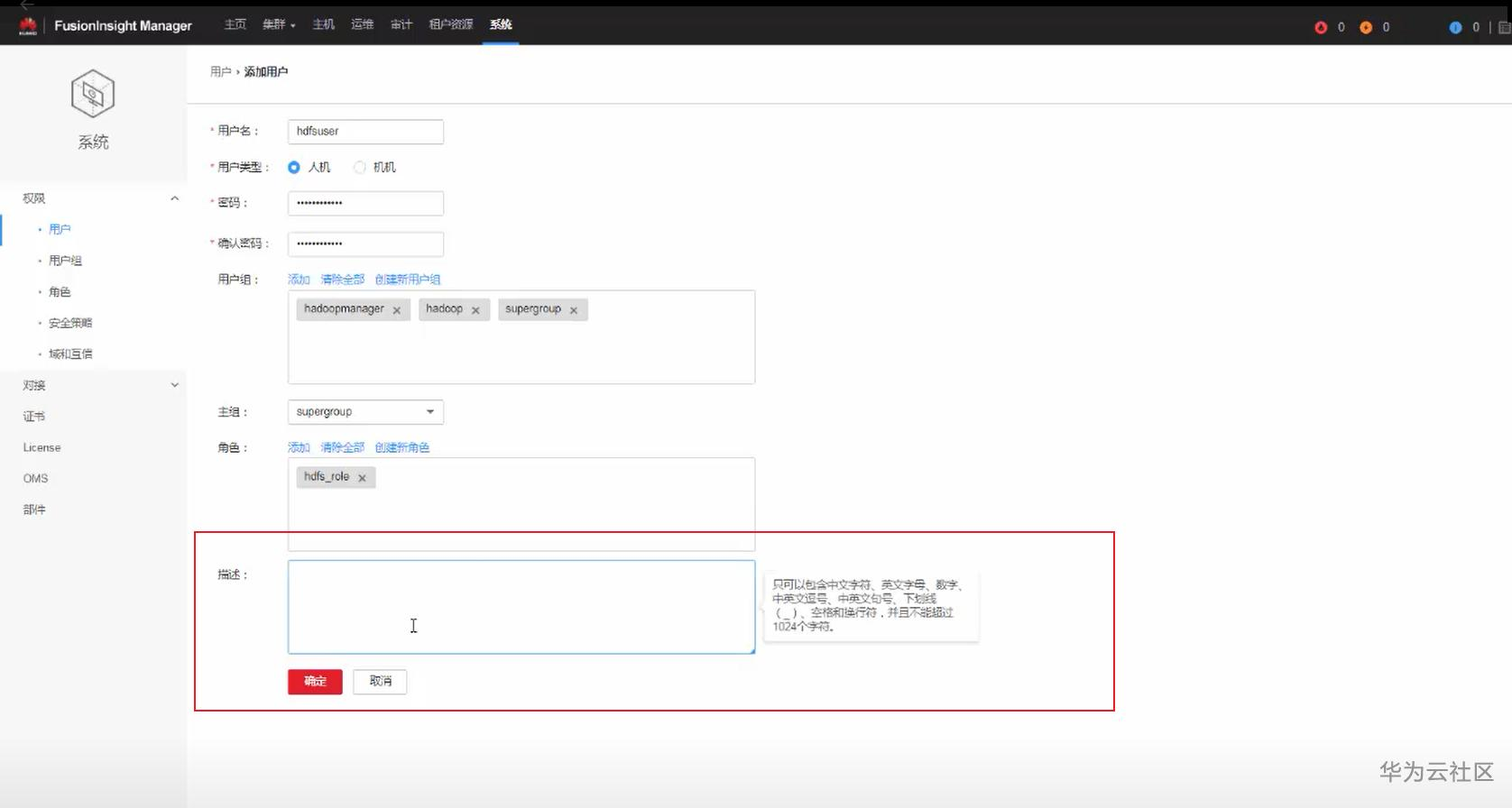Click the 添加用户 breadcrumb text
The height and width of the screenshot is (808, 1512).
tap(266, 72)
